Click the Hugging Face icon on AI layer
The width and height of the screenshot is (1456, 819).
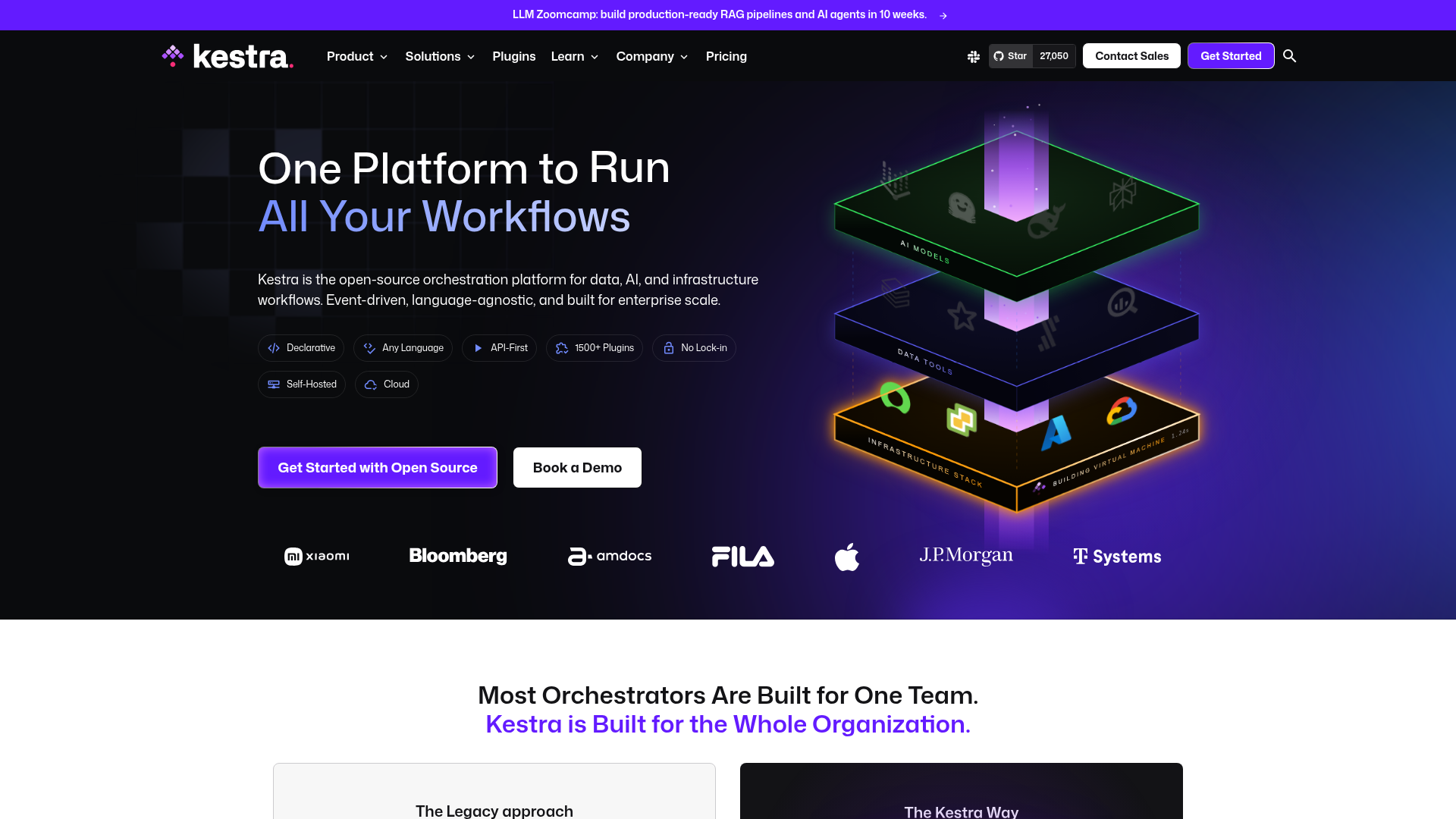(x=962, y=207)
